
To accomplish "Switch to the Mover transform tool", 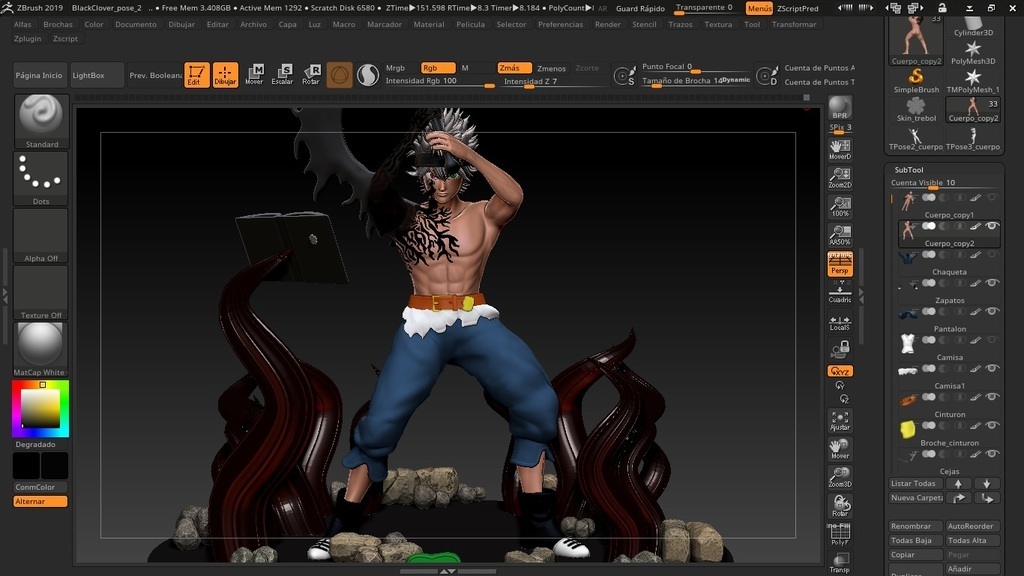I will click(x=254, y=74).
